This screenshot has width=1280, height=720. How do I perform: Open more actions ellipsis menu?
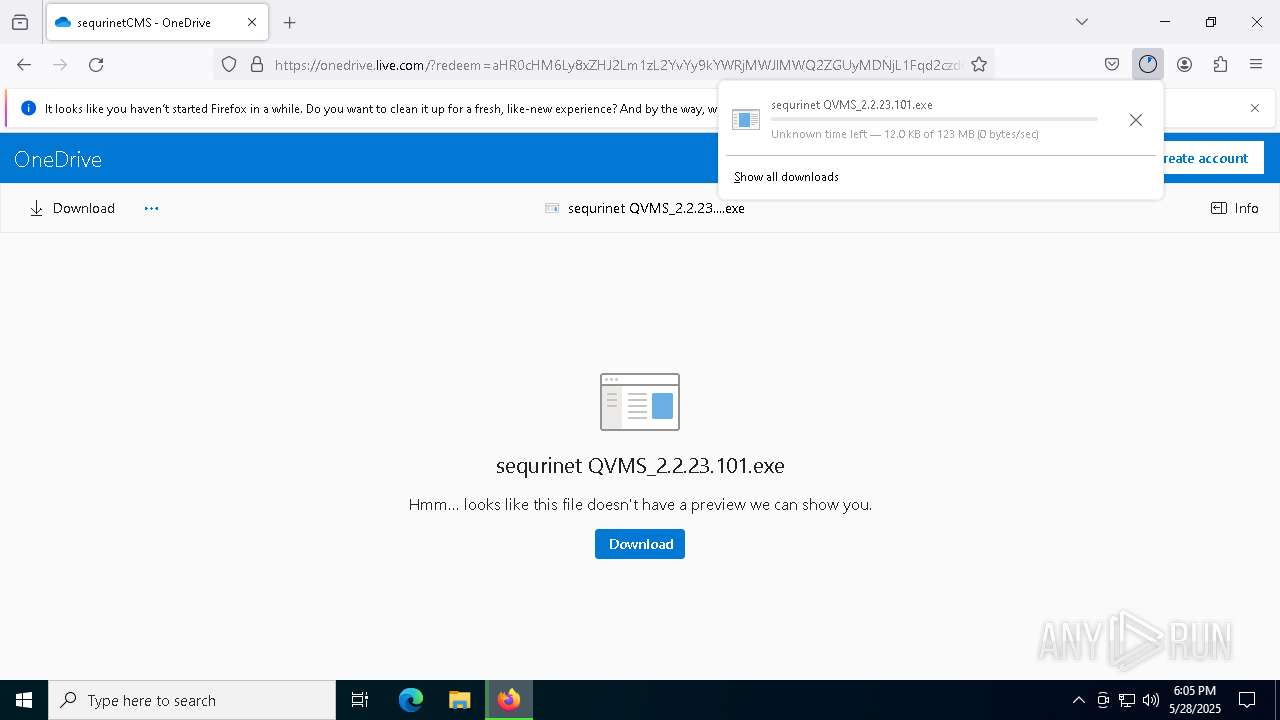point(151,208)
